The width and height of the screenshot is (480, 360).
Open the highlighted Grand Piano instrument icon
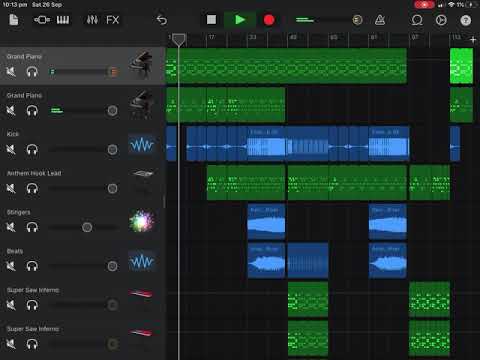point(141,65)
